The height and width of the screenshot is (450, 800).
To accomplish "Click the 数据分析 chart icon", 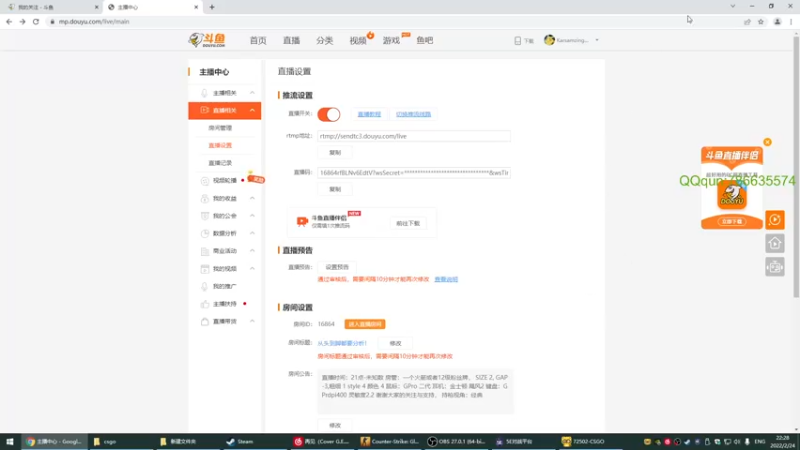I will coord(205,233).
